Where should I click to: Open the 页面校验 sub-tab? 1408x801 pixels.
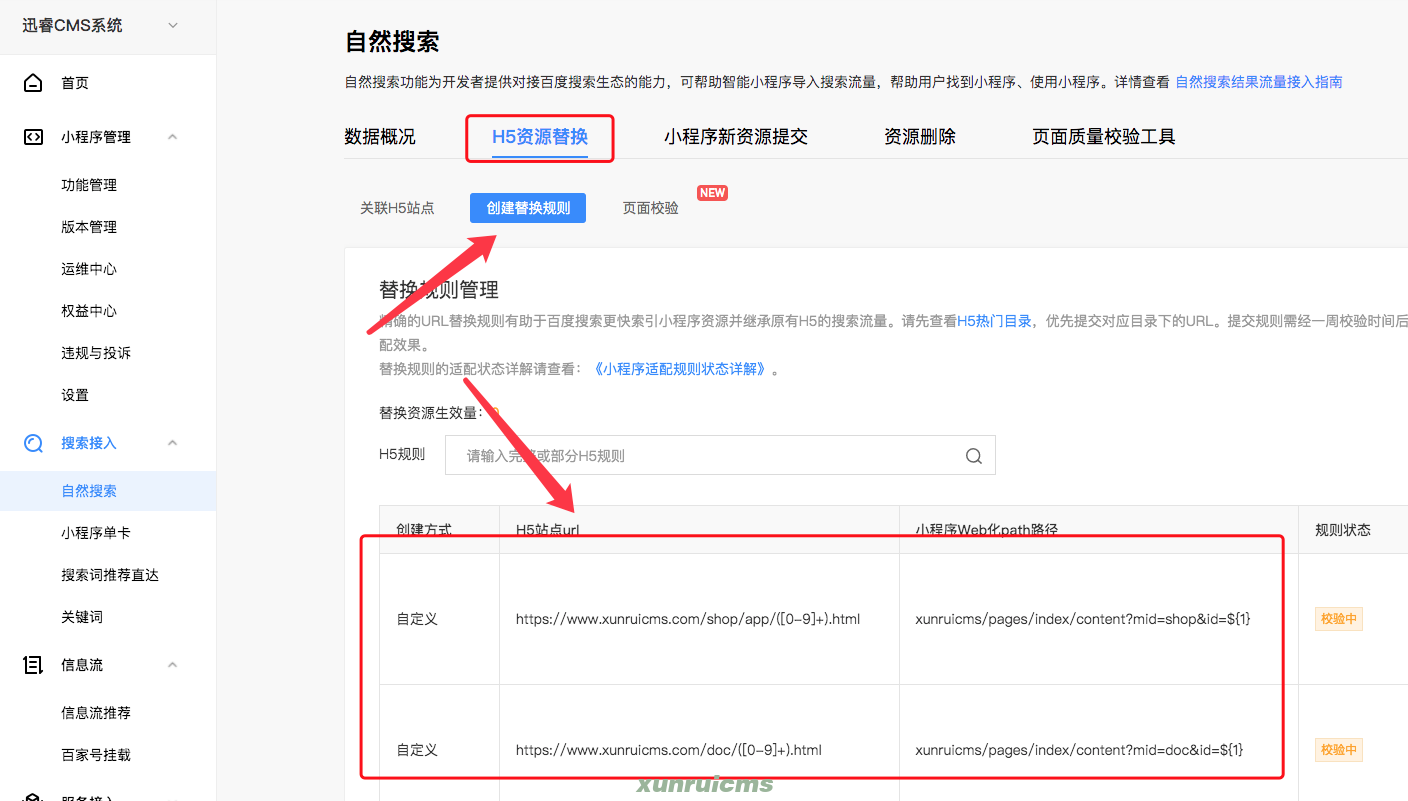(x=651, y=208)
